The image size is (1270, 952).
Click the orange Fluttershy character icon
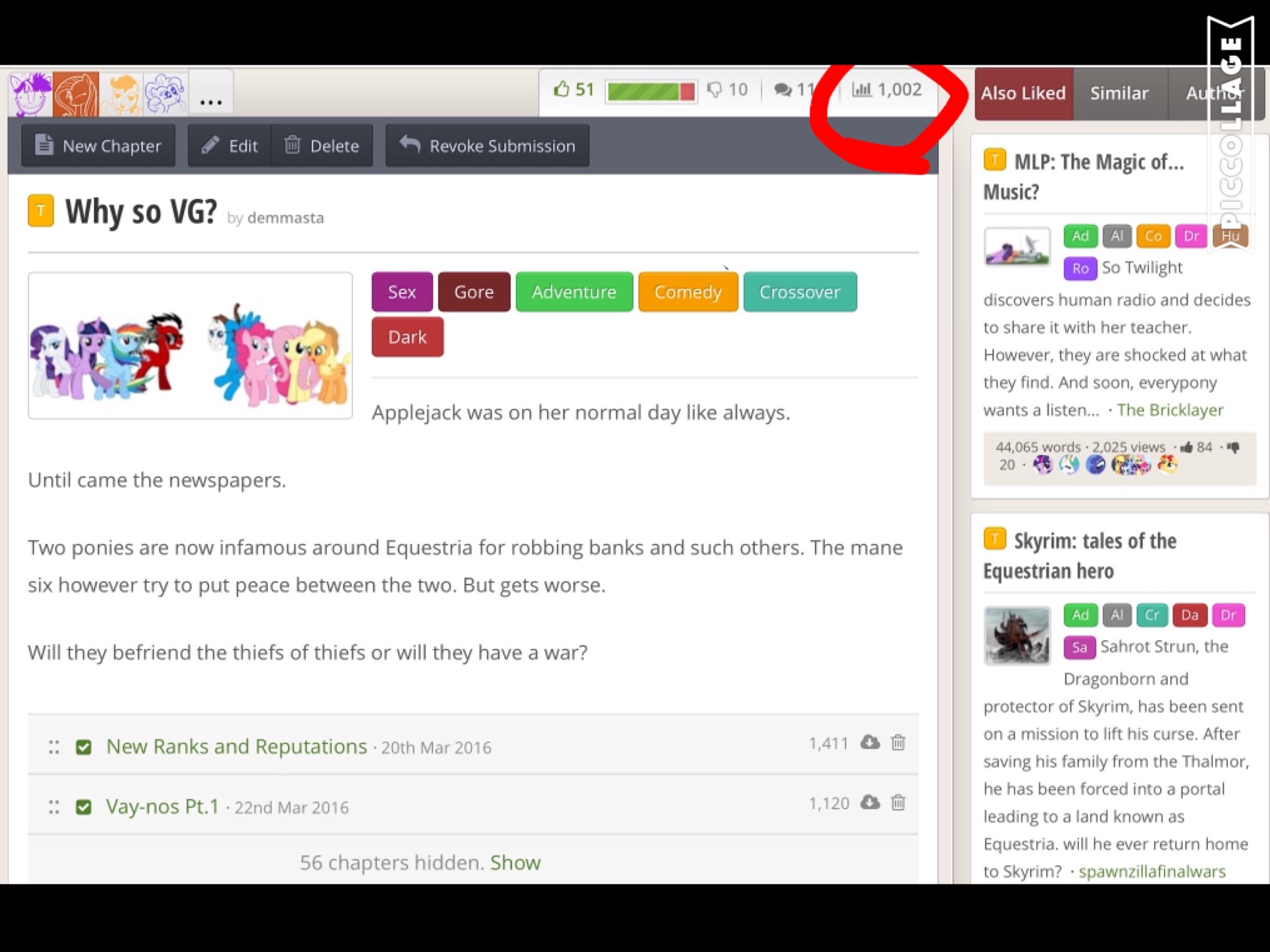pos(76,94)
